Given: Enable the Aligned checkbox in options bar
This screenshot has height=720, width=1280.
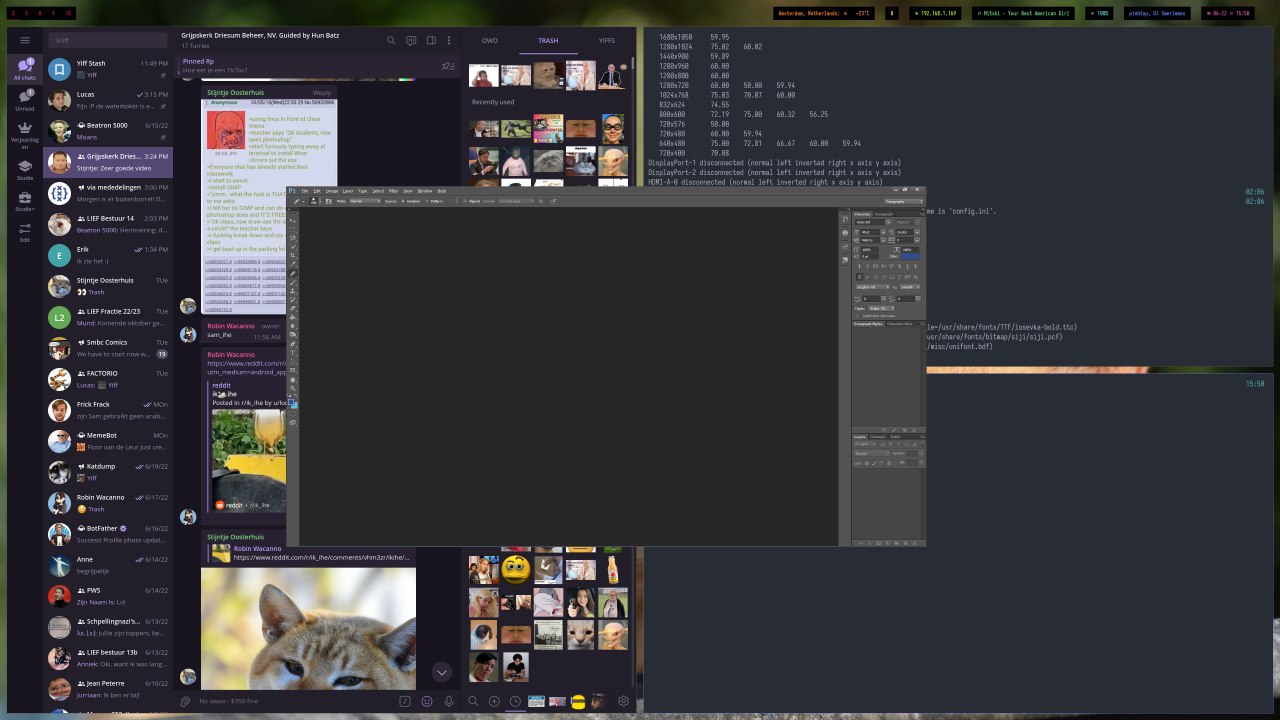Looking at the screenshot, I should point(465,201).
